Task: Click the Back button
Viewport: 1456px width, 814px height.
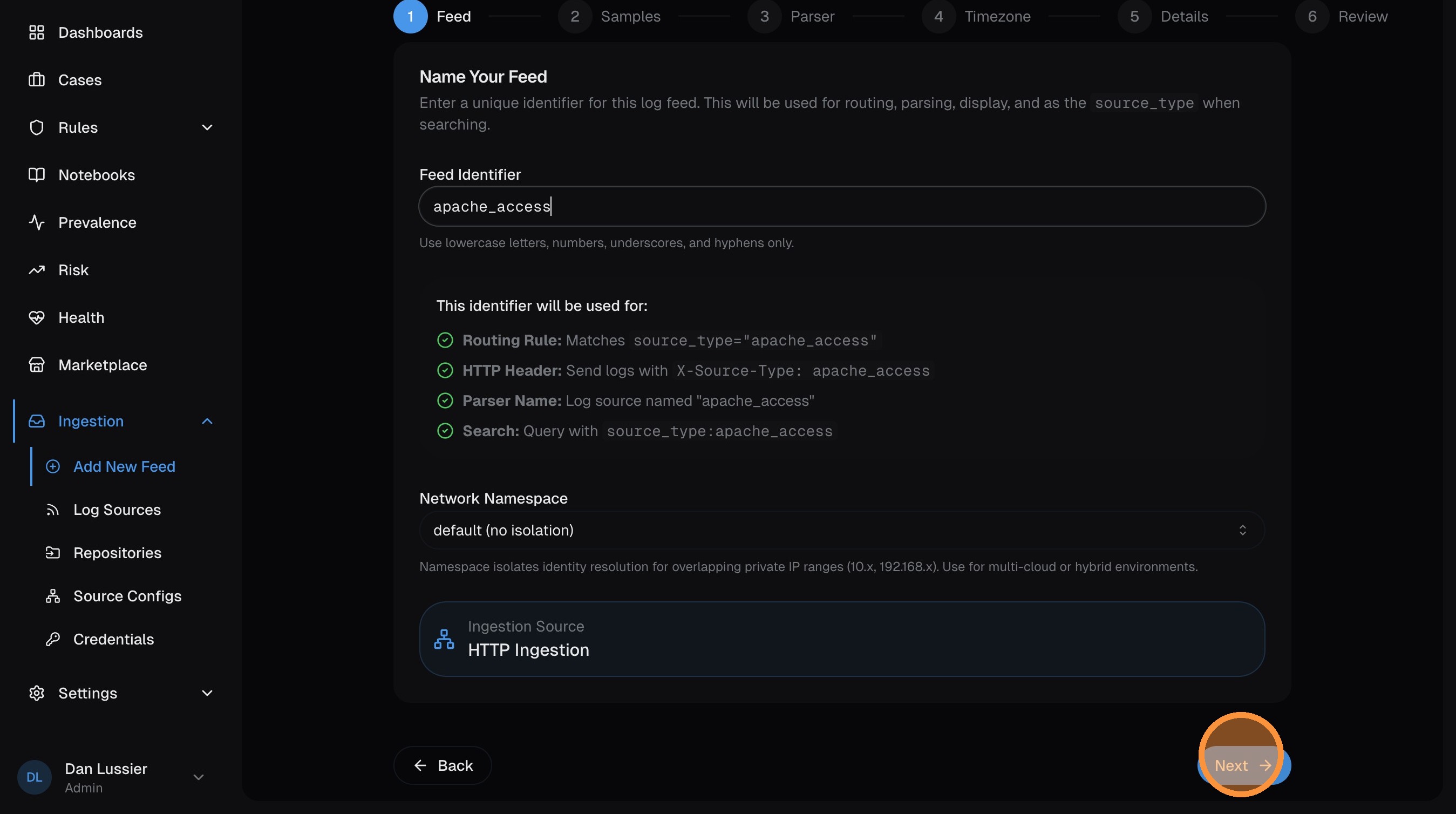Action: click(x=443, y=765)
